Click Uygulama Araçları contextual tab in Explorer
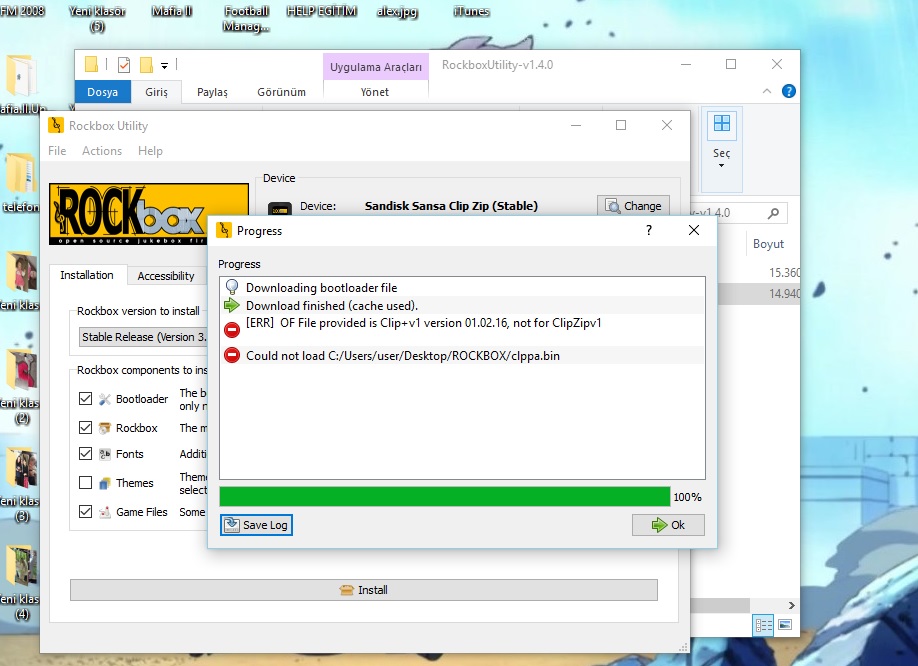Screen dimensions: 918x666 [375, 67]
